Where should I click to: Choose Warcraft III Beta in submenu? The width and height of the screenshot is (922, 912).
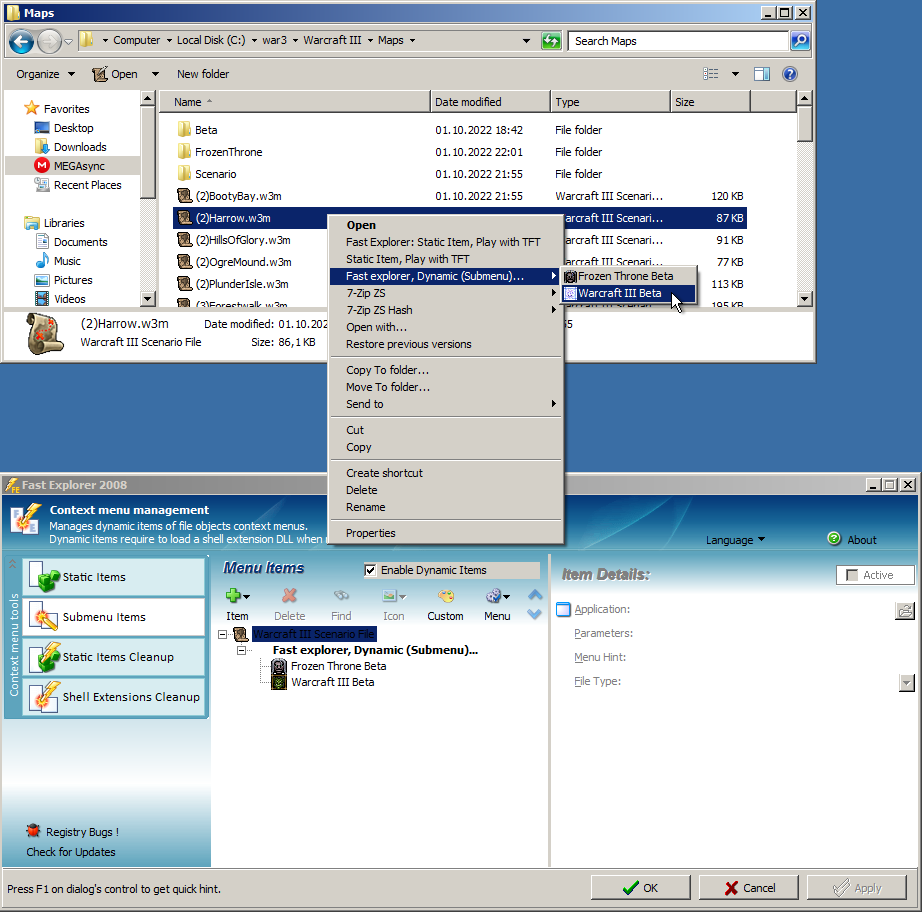(x=629, y=293)
